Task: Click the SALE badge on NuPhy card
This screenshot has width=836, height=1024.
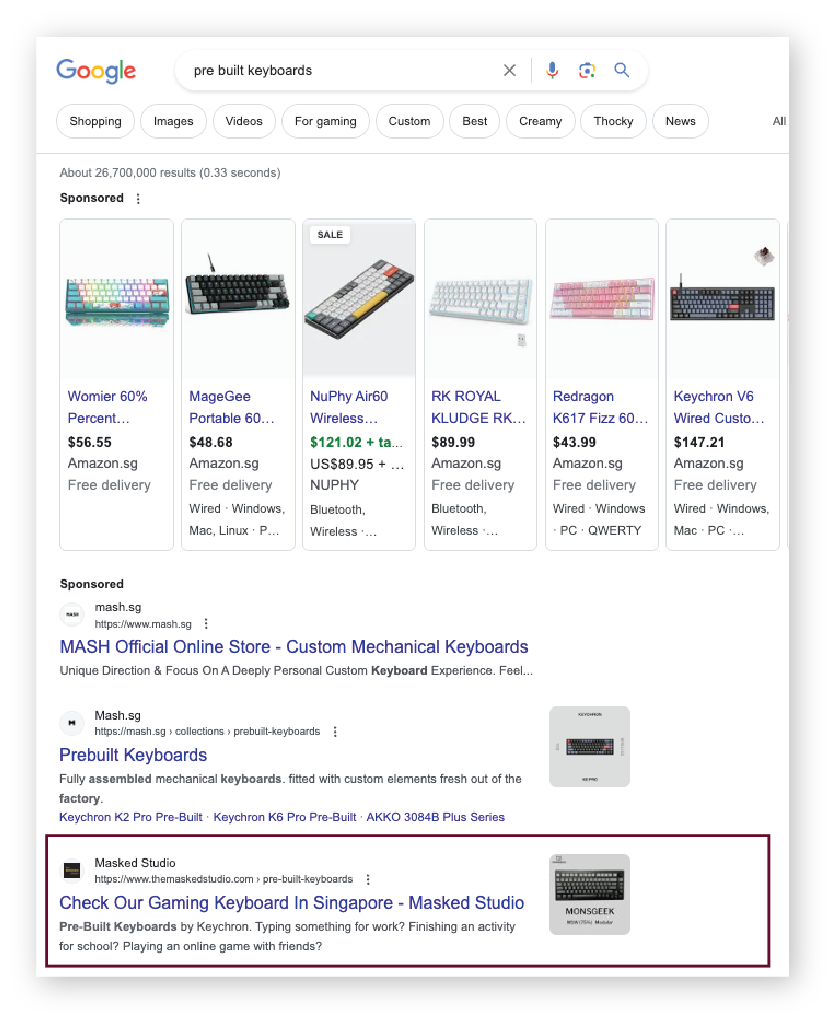Action: [330, 234]
